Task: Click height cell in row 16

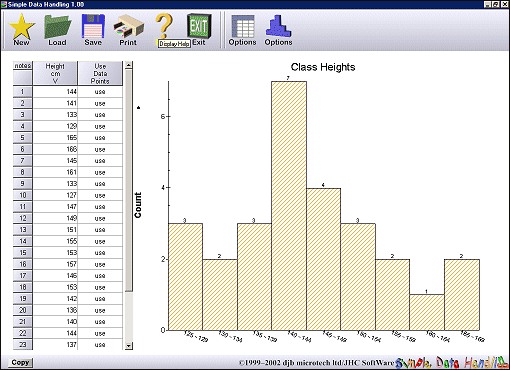Action: point(55,264)
